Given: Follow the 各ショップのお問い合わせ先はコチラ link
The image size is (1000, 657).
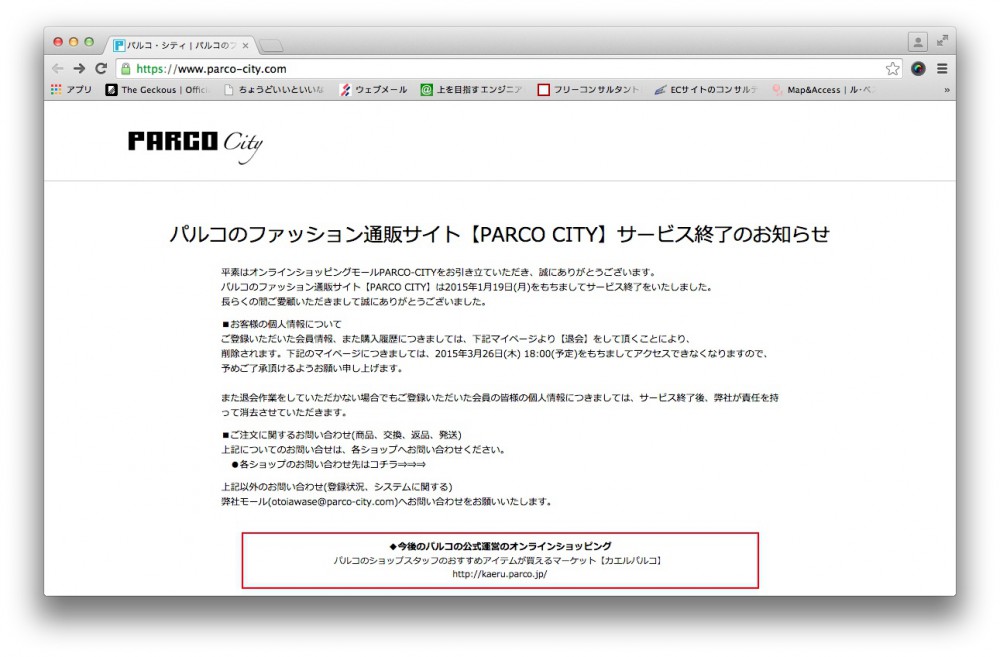Looking at the screenshot, I should [x=328, y=464].
